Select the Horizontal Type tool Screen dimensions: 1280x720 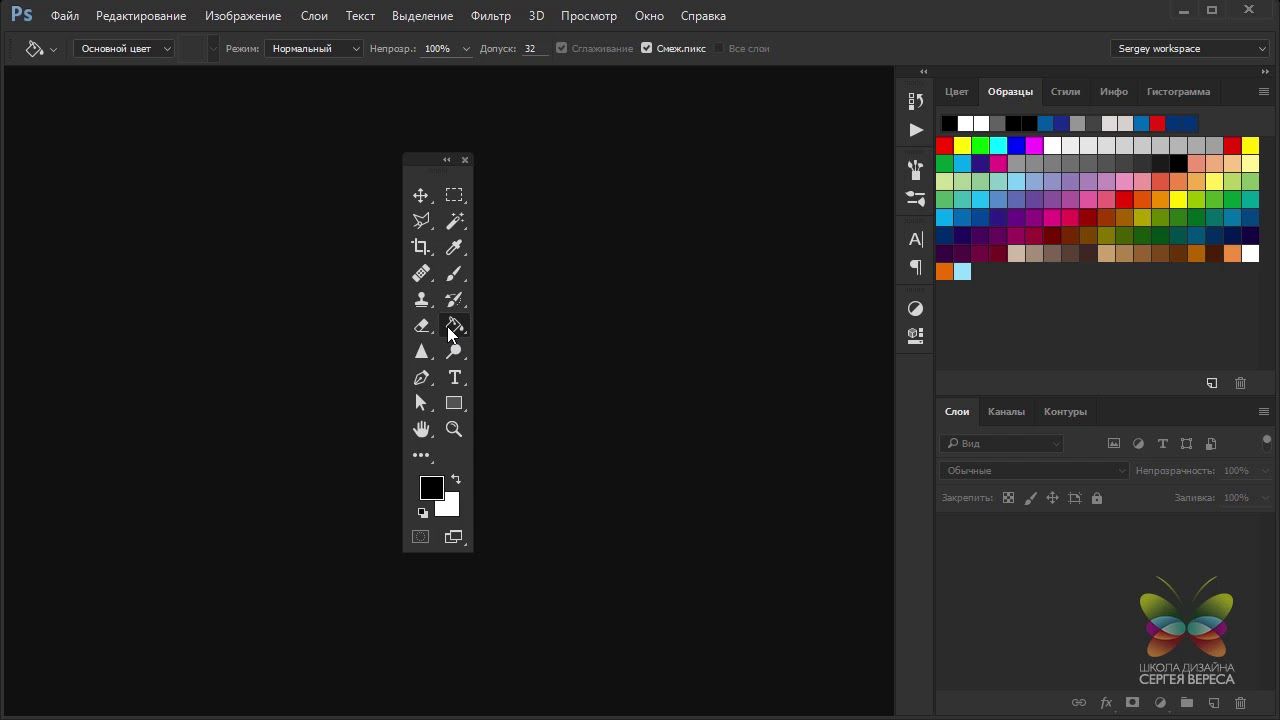[454, 377]
